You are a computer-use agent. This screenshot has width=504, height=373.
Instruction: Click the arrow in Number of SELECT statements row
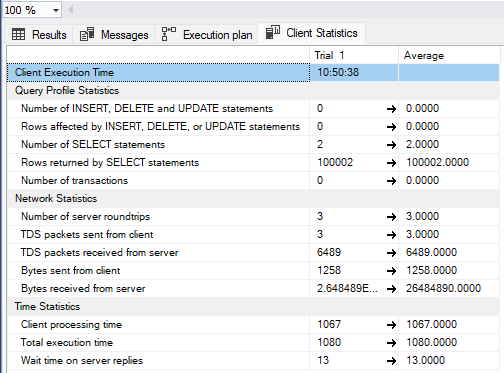point(391,145)
